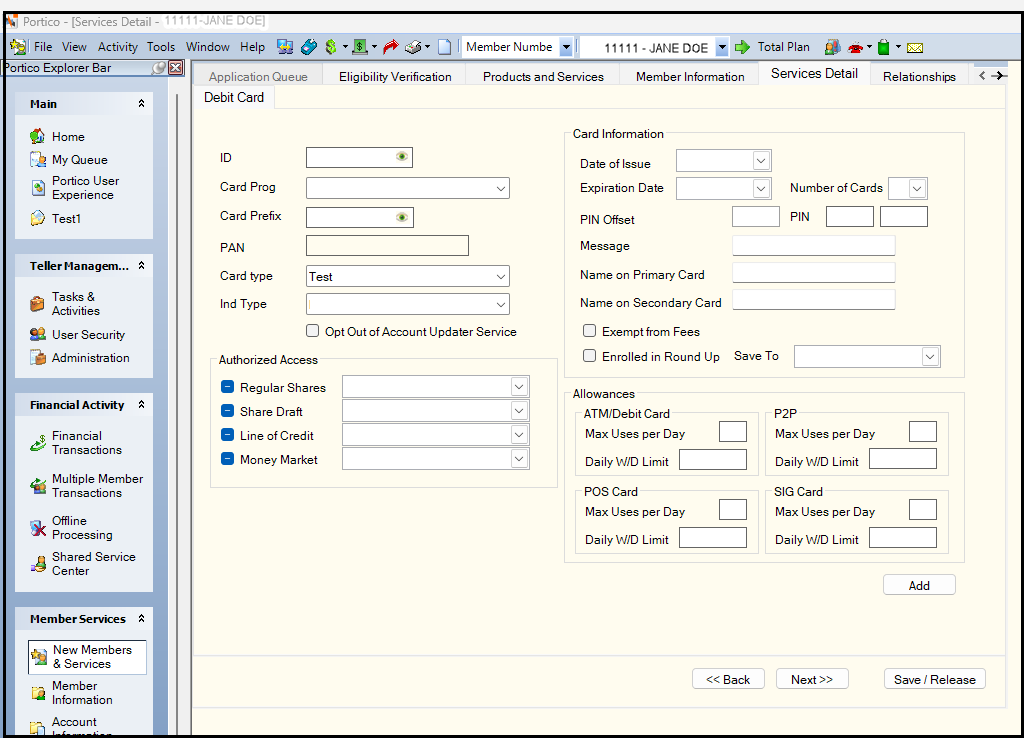Viewport: 1024px width, 738px height.
Task: Collapse the Financial Activity section
Action: 141,405
